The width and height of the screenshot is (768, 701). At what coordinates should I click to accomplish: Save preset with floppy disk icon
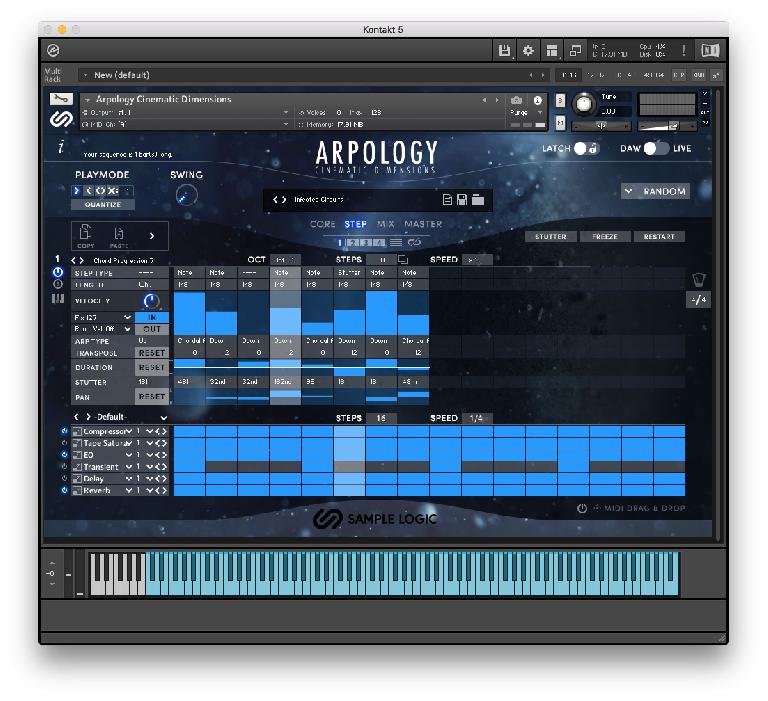(x=461, y=199)
